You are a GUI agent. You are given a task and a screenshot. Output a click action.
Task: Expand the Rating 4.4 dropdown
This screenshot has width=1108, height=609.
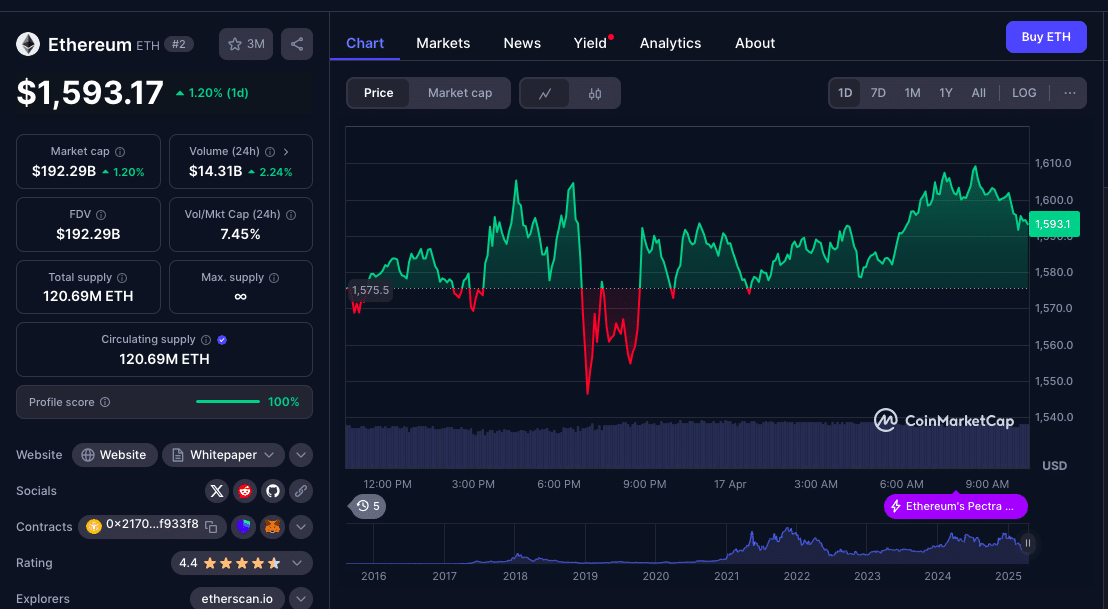(297, 563)
